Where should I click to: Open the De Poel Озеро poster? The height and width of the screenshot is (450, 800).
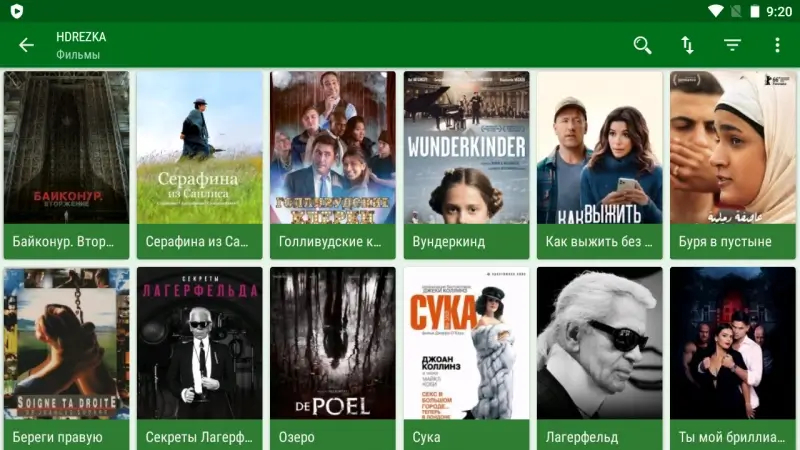pyautogui.click(x=333, y=343)
